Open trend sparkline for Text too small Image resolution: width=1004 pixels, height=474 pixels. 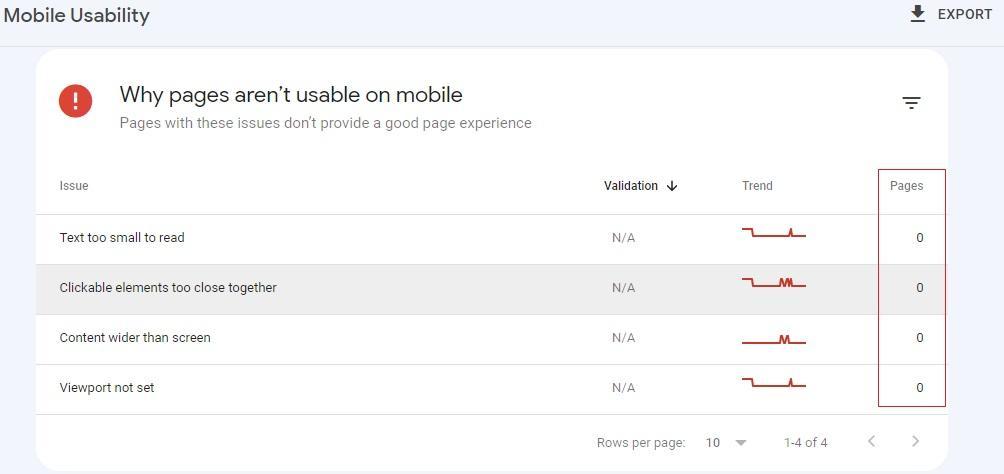click(x=773, y=233)
